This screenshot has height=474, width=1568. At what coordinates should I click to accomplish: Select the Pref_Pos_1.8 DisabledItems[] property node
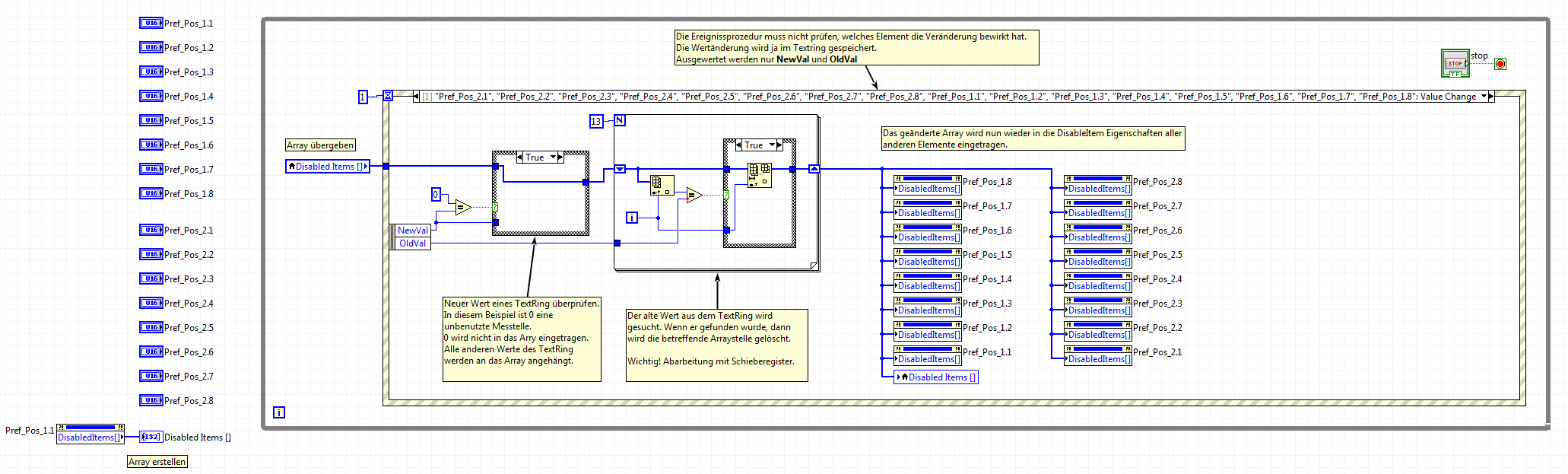click(928, 186)
